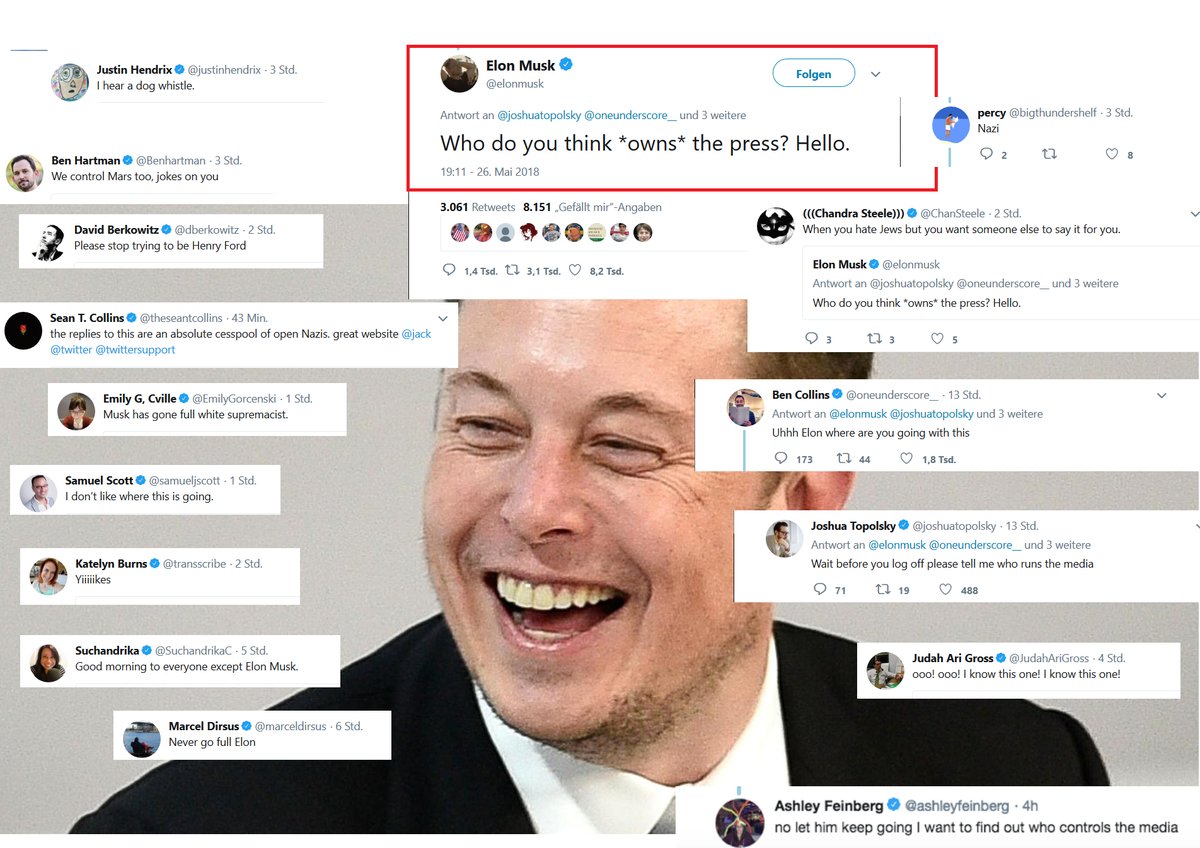The width and height of the screenshot is (1200, 848).
Task: Expand the chevron on Sean T. Collins' tweet
Action: (443, 318)
